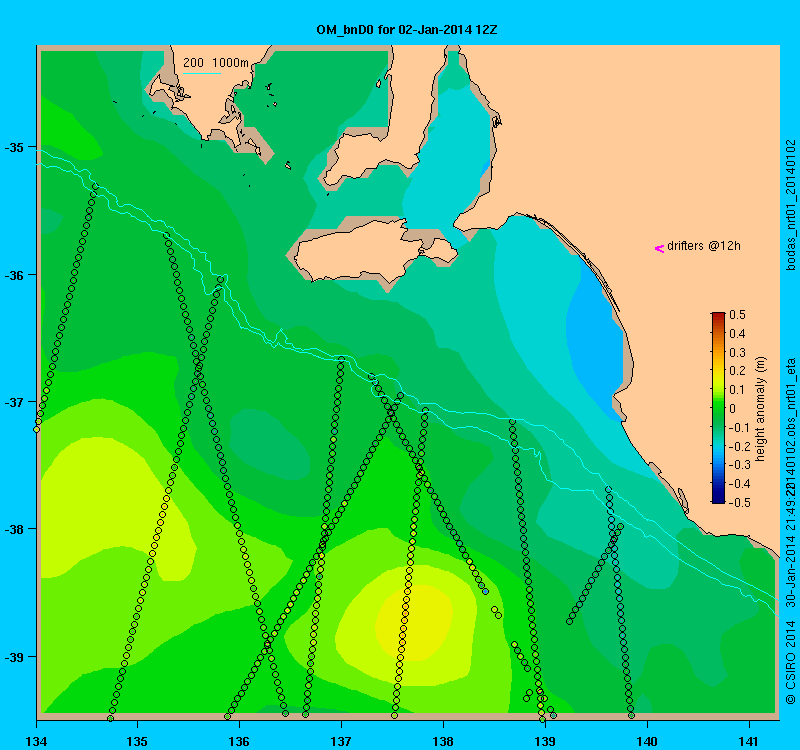
Task: Click the 141 longitude axis label
Action: point(749,741)
